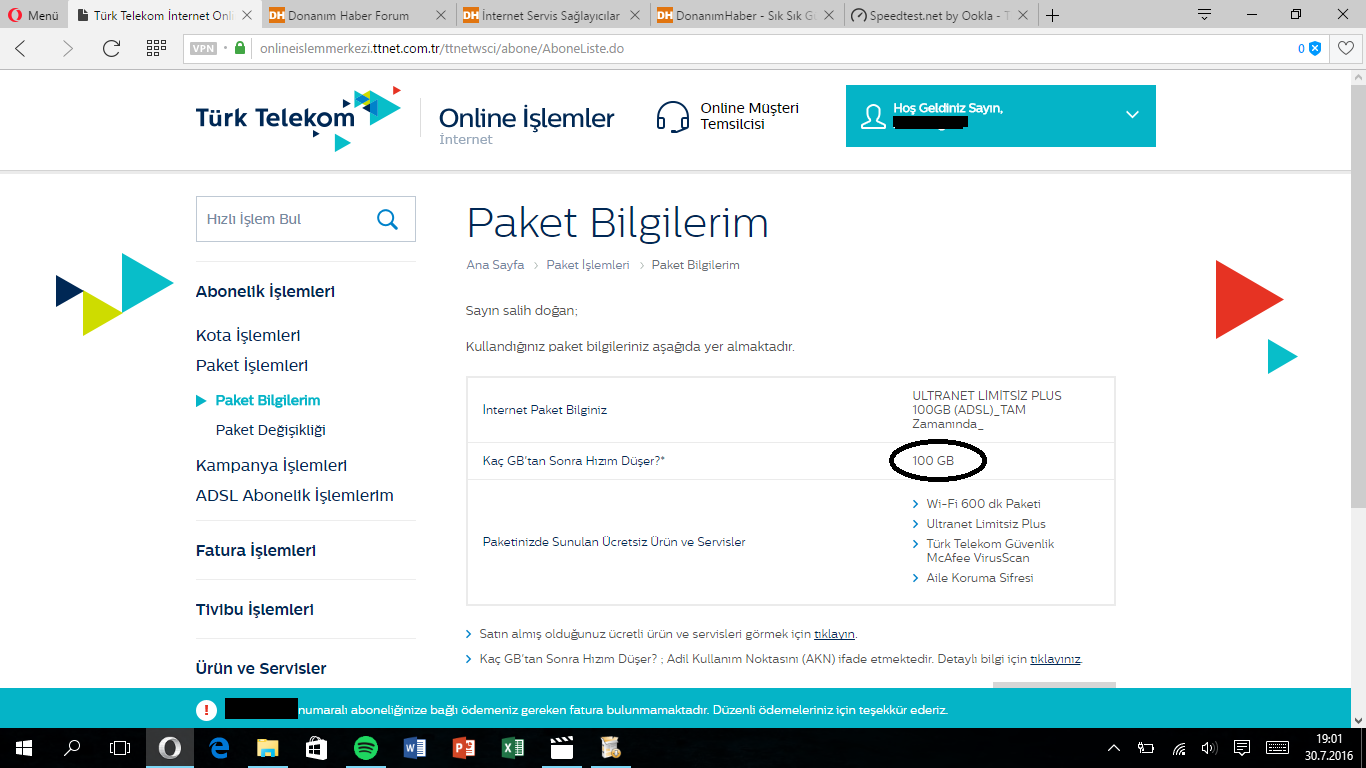Image resolution: width=1366 pixels, height=768 pixels.
Task: Click the 100 GB quota value
Action: [933, 461]
